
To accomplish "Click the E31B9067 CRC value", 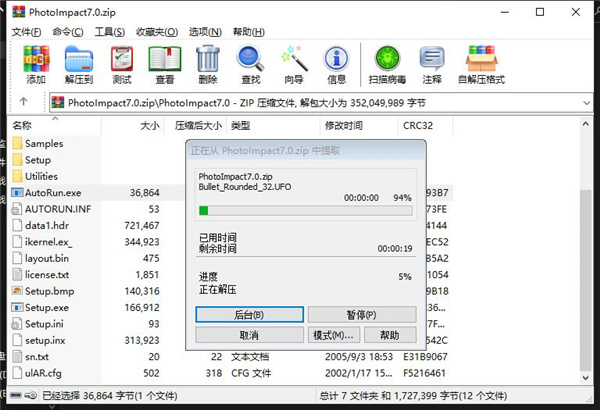I will (425, 357).
